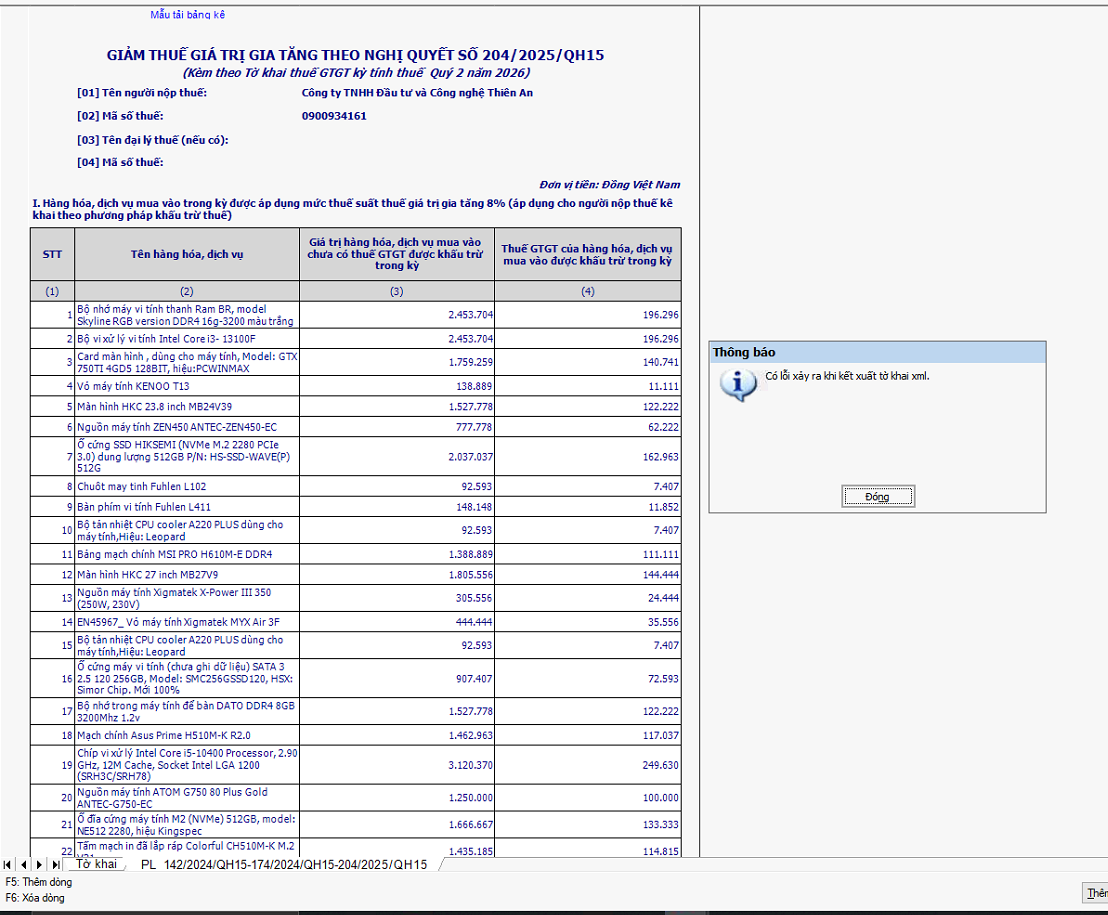Click the information icon in Thông báo dialog

[737, 385]
